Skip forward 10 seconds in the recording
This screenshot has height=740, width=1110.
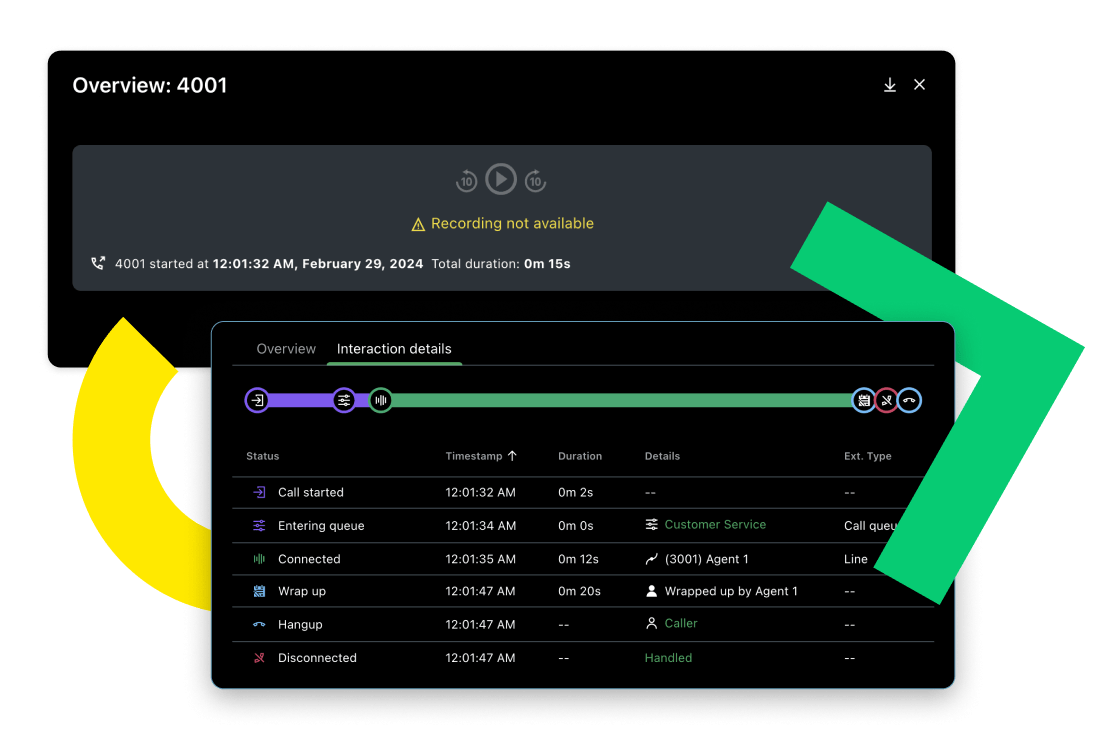click(536, 181)
